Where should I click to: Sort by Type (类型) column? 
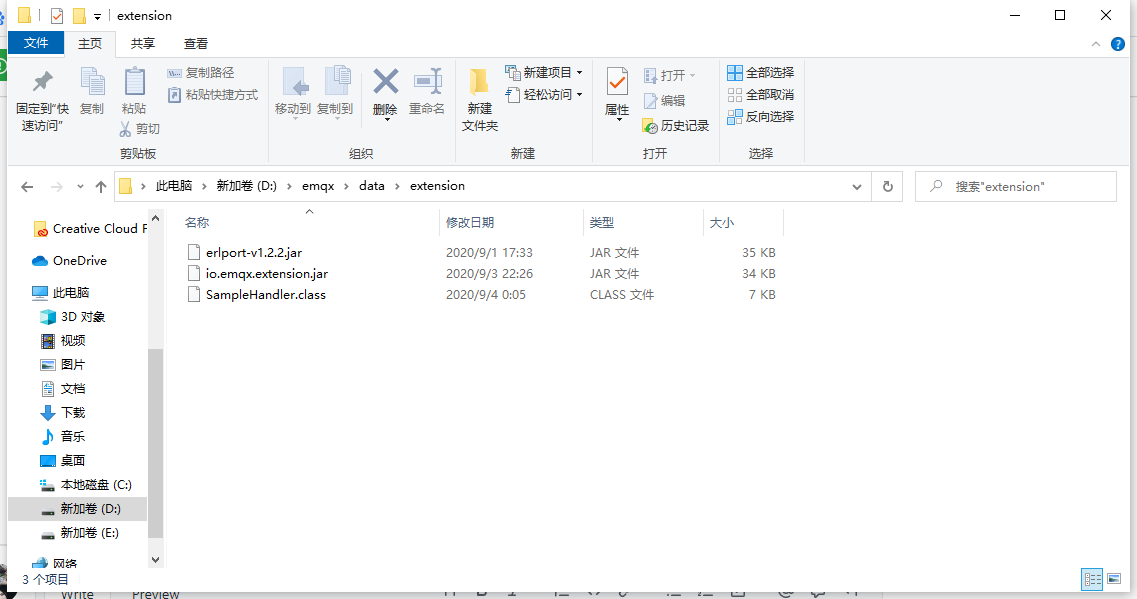coord(602,223)
